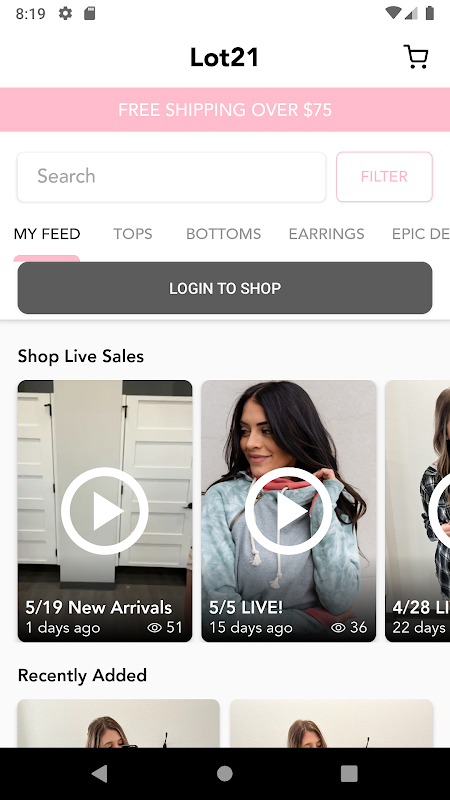Tap the recent apps square icon
The width and height of the screenshot is (450, 800).
pyautogui.click(x=349, y=774)
